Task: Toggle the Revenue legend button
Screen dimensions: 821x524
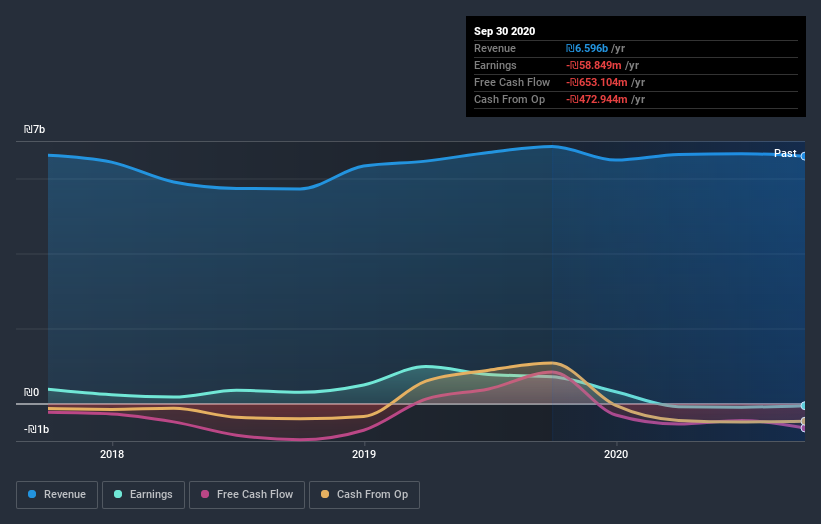Action: pyautogui.click(x=57, y=495)
